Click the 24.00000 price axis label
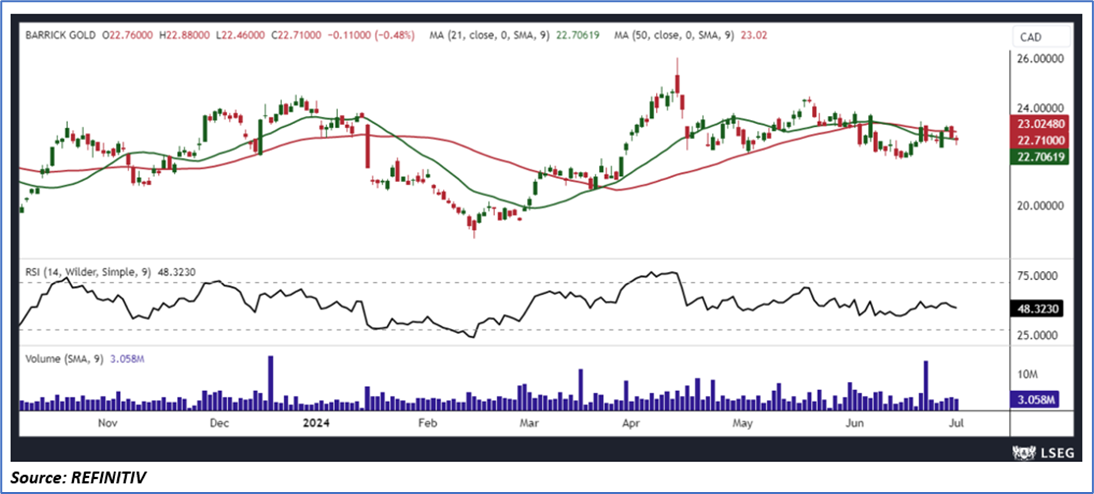Viewport: 1094px width, 494px height. point(1041,109)
